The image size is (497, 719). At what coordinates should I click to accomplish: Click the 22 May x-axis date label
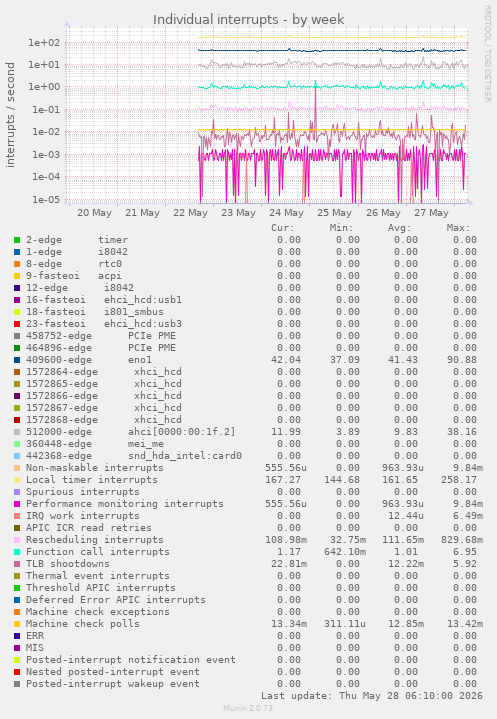[x=190, y=213]
